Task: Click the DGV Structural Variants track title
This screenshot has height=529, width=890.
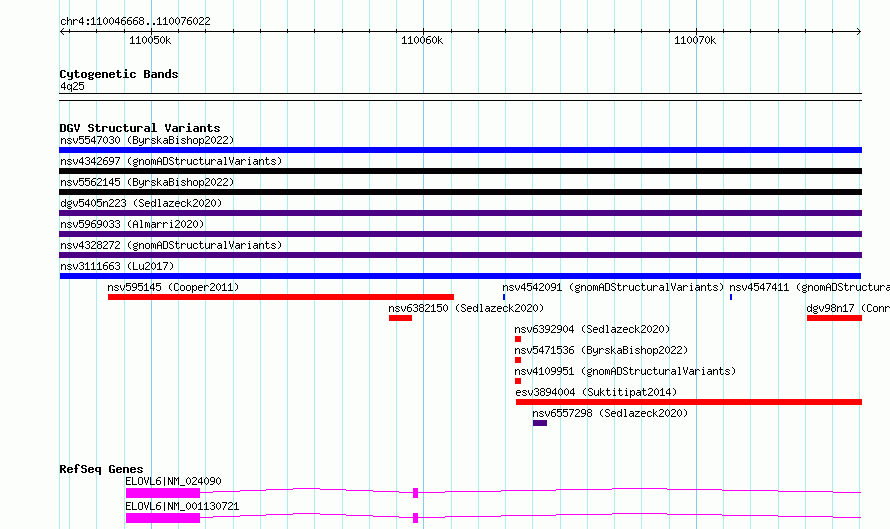Action: pos(140,128)
